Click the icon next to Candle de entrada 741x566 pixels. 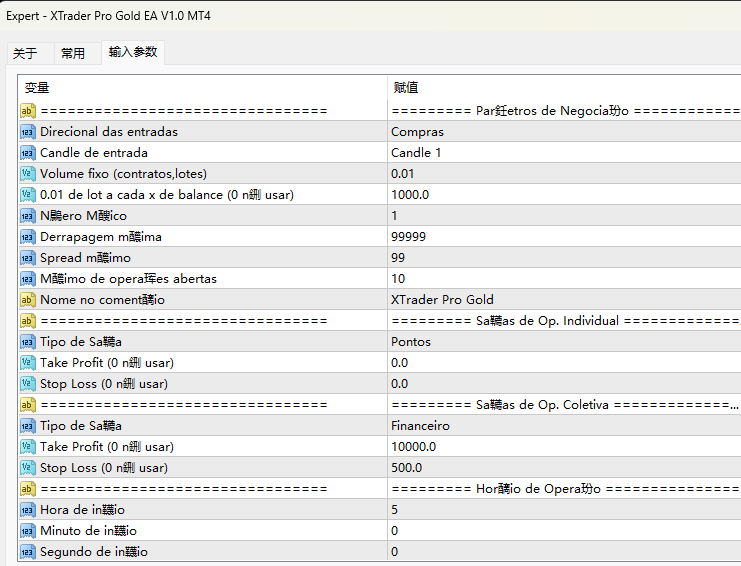(x=28, y=153)
